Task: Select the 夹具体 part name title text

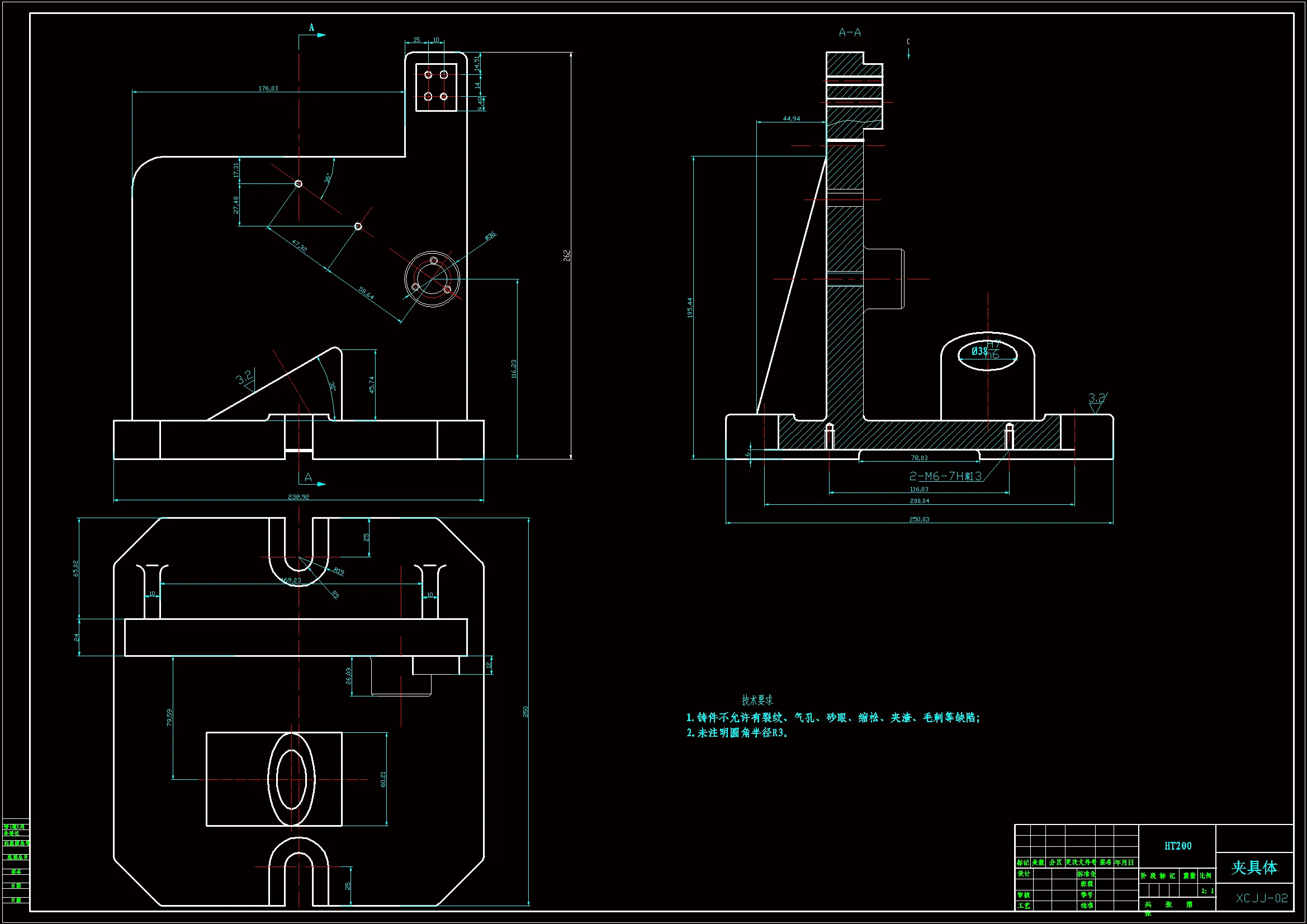Action: point(1254,868)
